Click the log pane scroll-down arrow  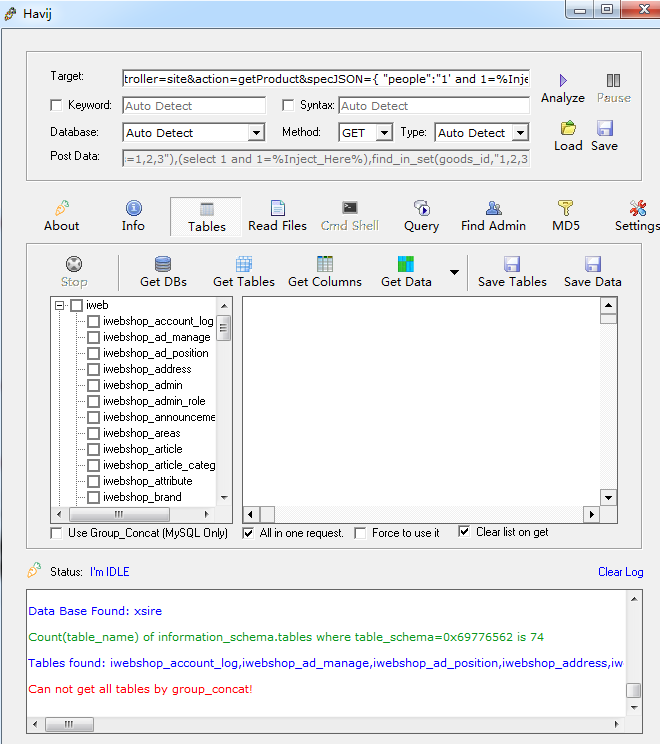pos(634,707)
